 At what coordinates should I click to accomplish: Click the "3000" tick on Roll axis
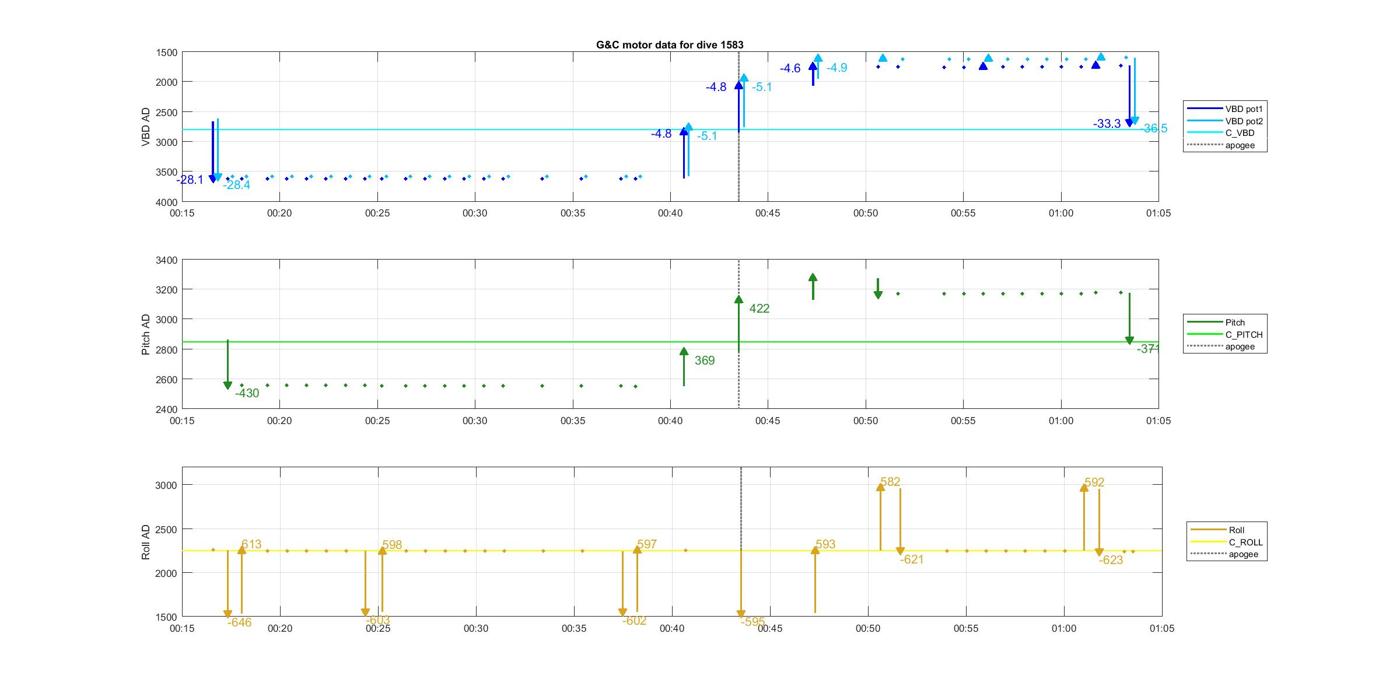[x=167, y=485]
